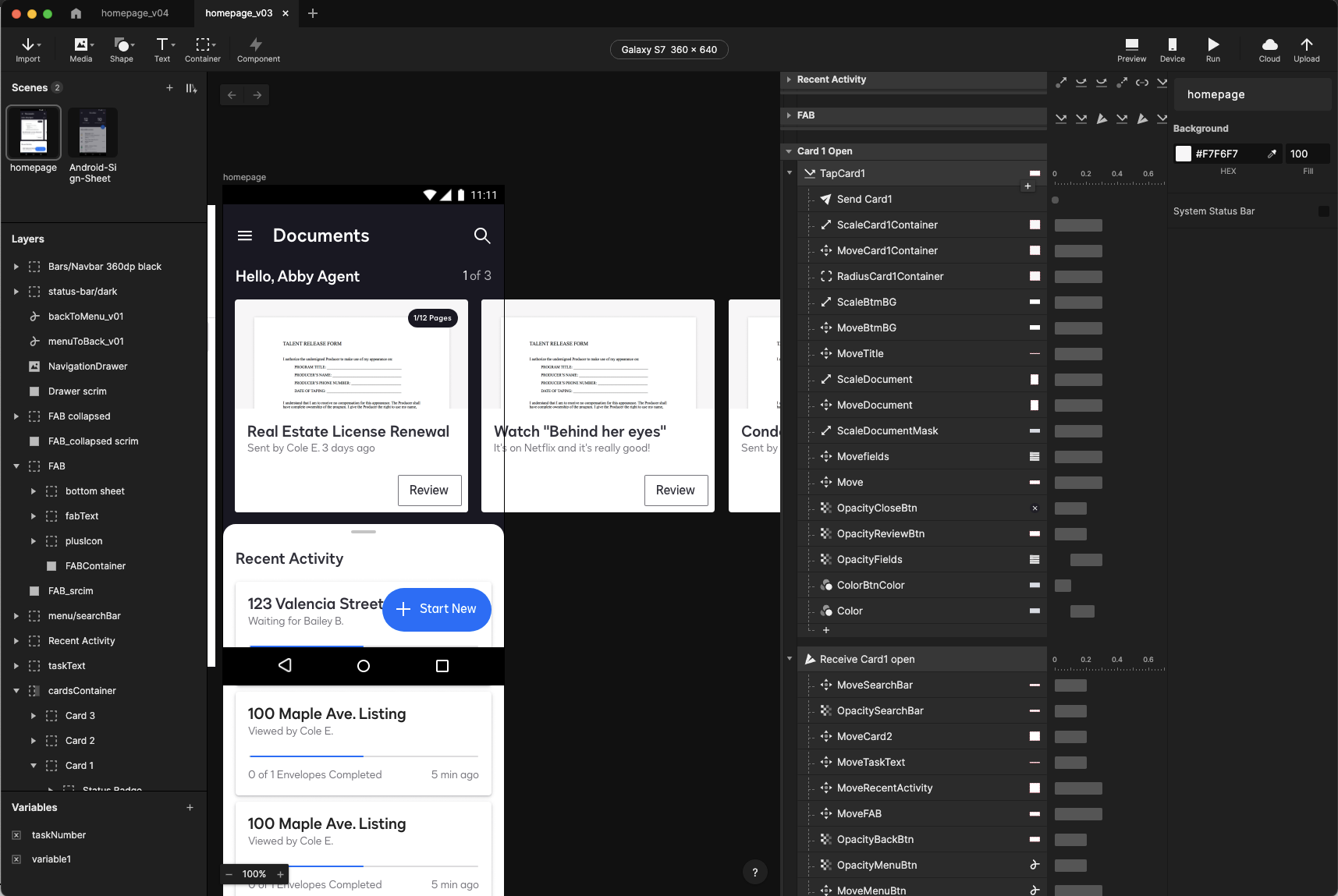The height and width of the screenshot is (896, 1338).
Task: Tap the Android back navigation triangle
Action: pyautogui.click(x=285, y=665)
